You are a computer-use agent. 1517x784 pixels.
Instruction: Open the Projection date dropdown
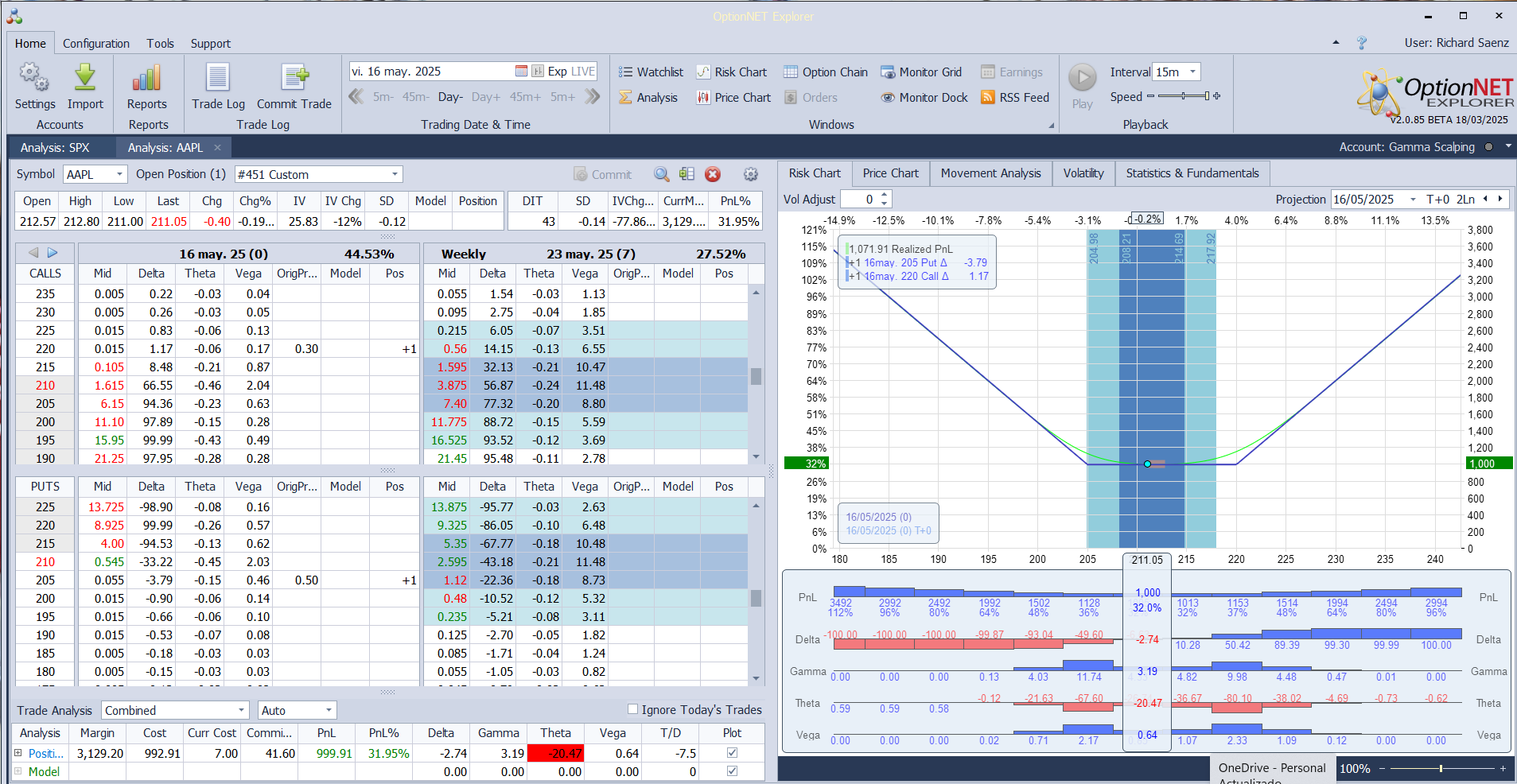point(1413,200)
